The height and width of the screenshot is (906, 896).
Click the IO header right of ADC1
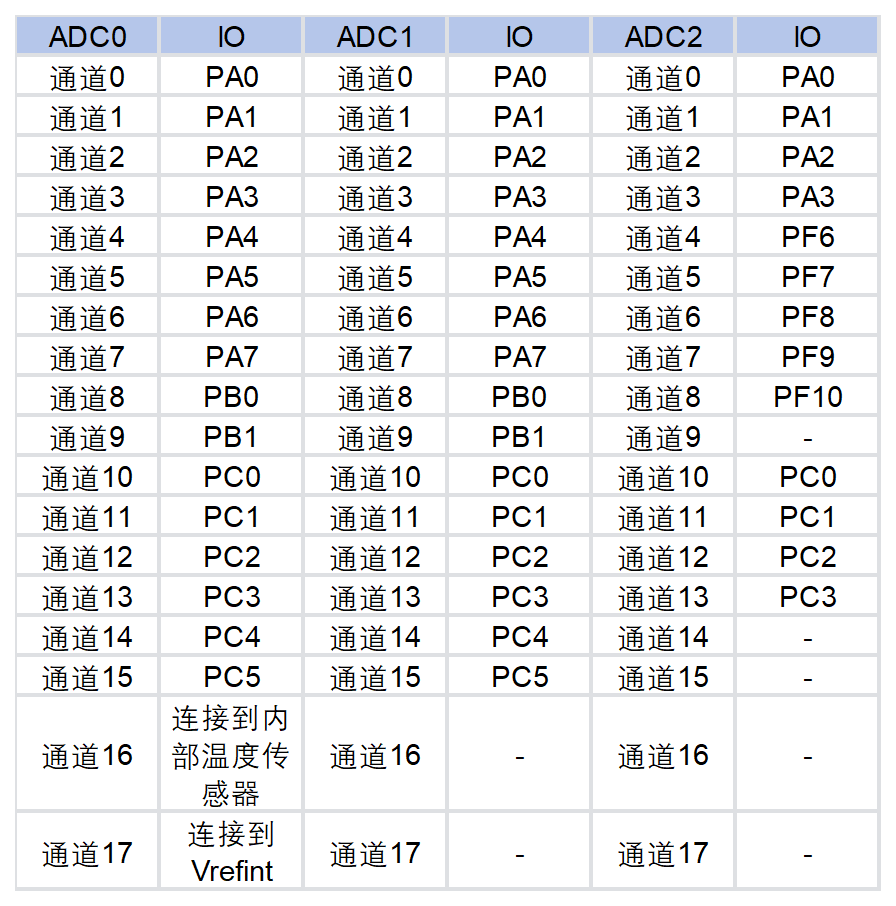519,36
